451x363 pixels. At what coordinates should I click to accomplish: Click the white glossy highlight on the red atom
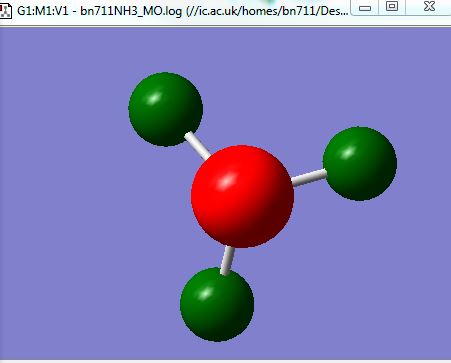(227, 182)
